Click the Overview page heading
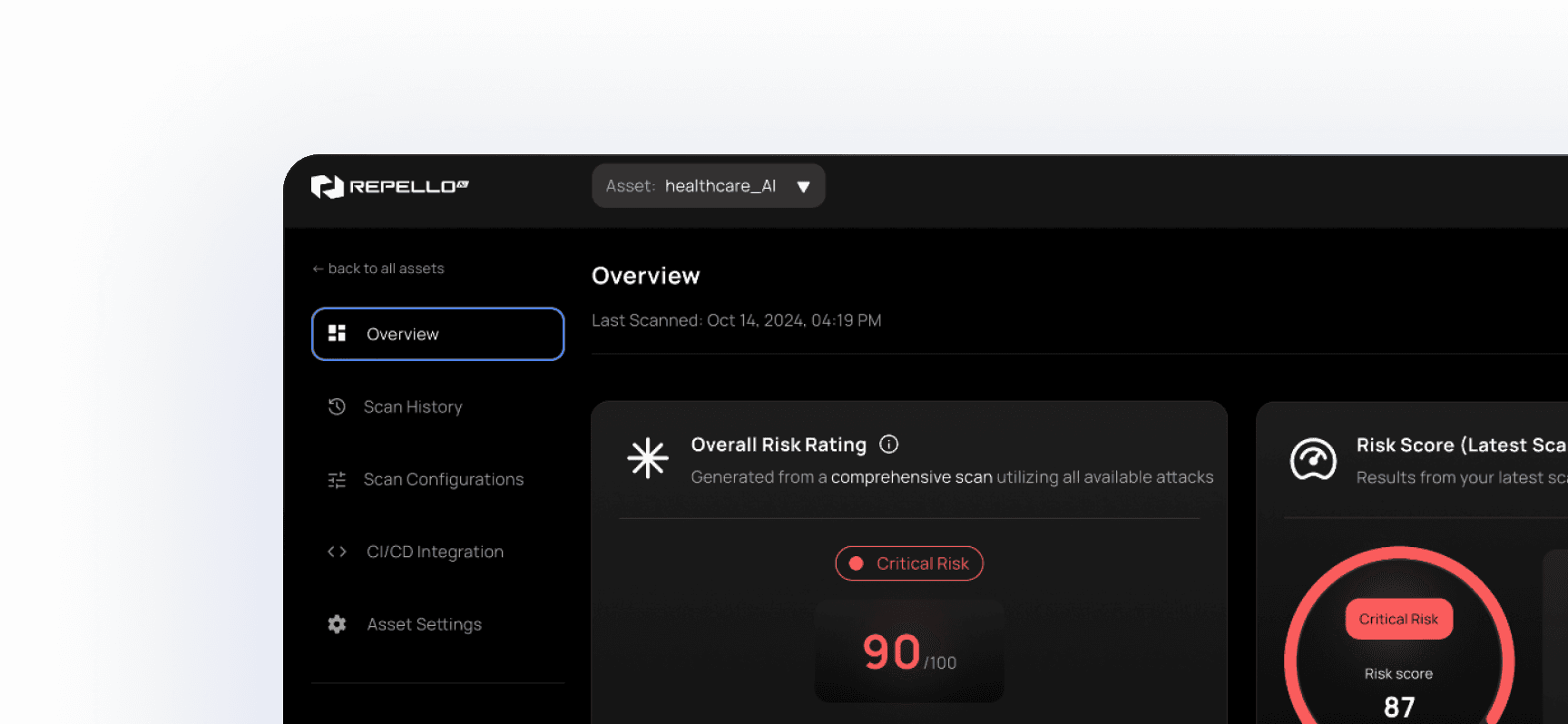 click(x=646, y=276)
